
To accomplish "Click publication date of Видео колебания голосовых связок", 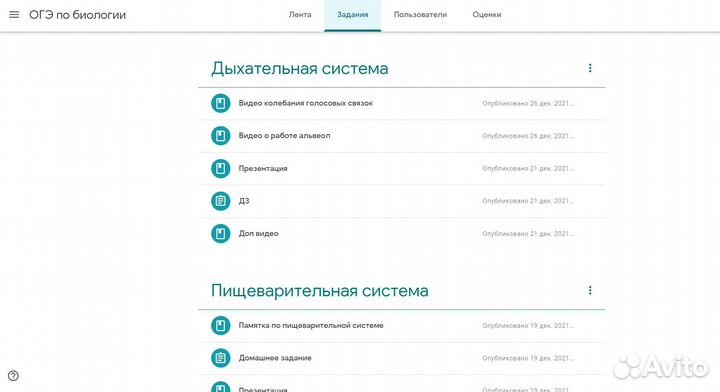I will [x=528, y=103].
